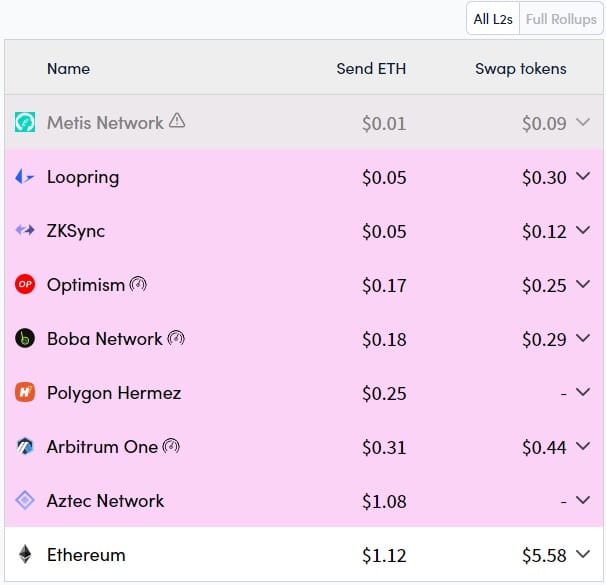Expand the Ethereum row details chevron
Image resolution: width=606 pixels, height=585 pixels.
583,554
